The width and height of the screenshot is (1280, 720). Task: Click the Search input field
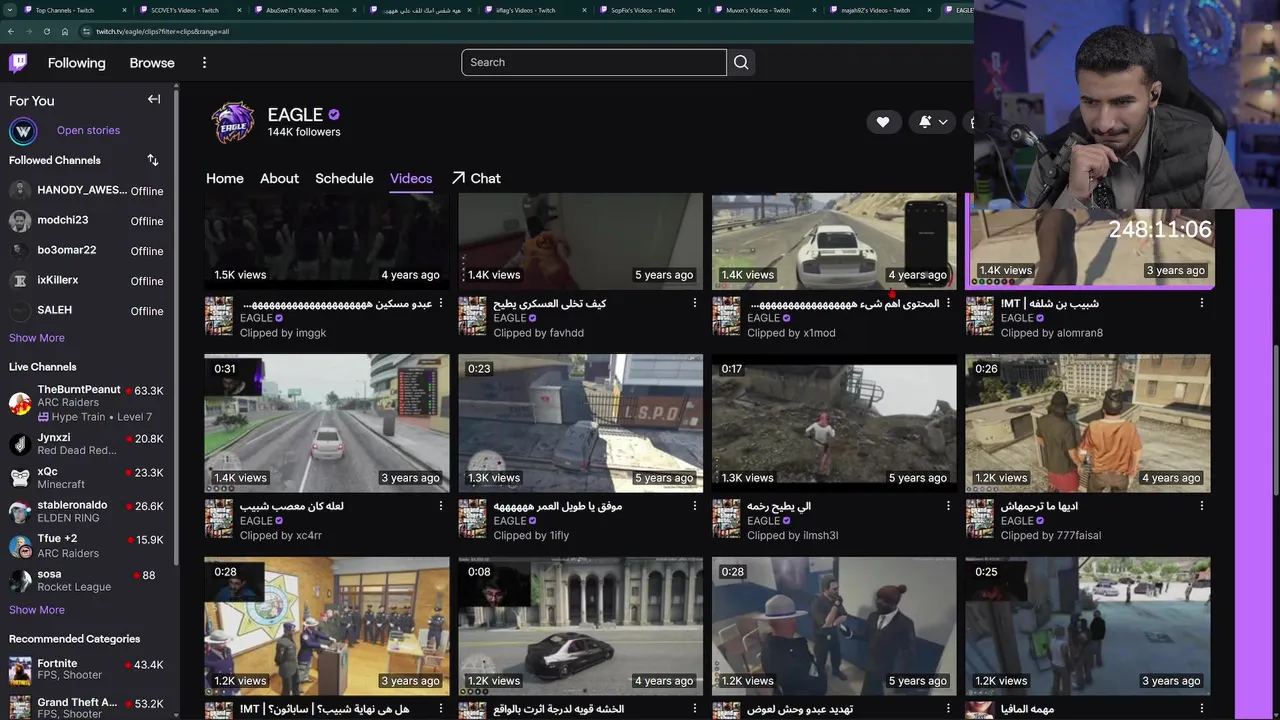coord(594,62)
